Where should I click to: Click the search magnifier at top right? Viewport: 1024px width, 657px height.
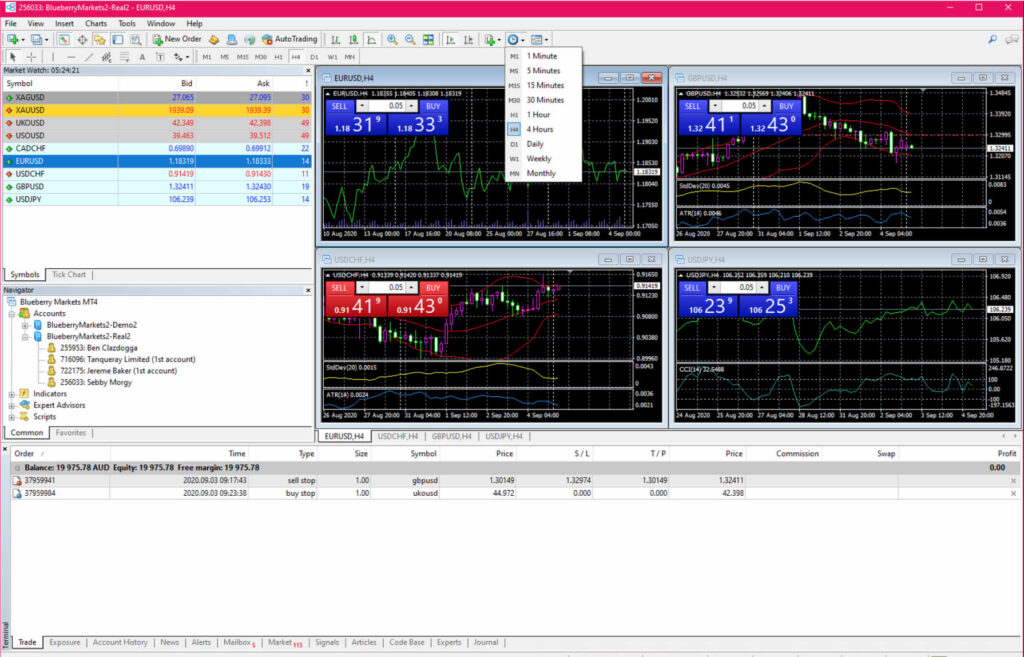(992, 39)
